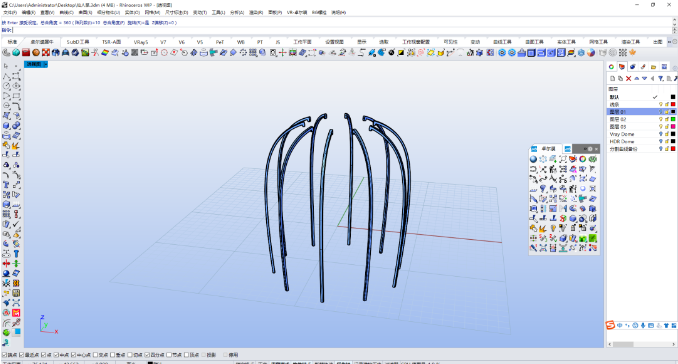Select the 图层 01 layer row
Image resolution: width=678 pixels, height=364 pixels.
[642, 112]
